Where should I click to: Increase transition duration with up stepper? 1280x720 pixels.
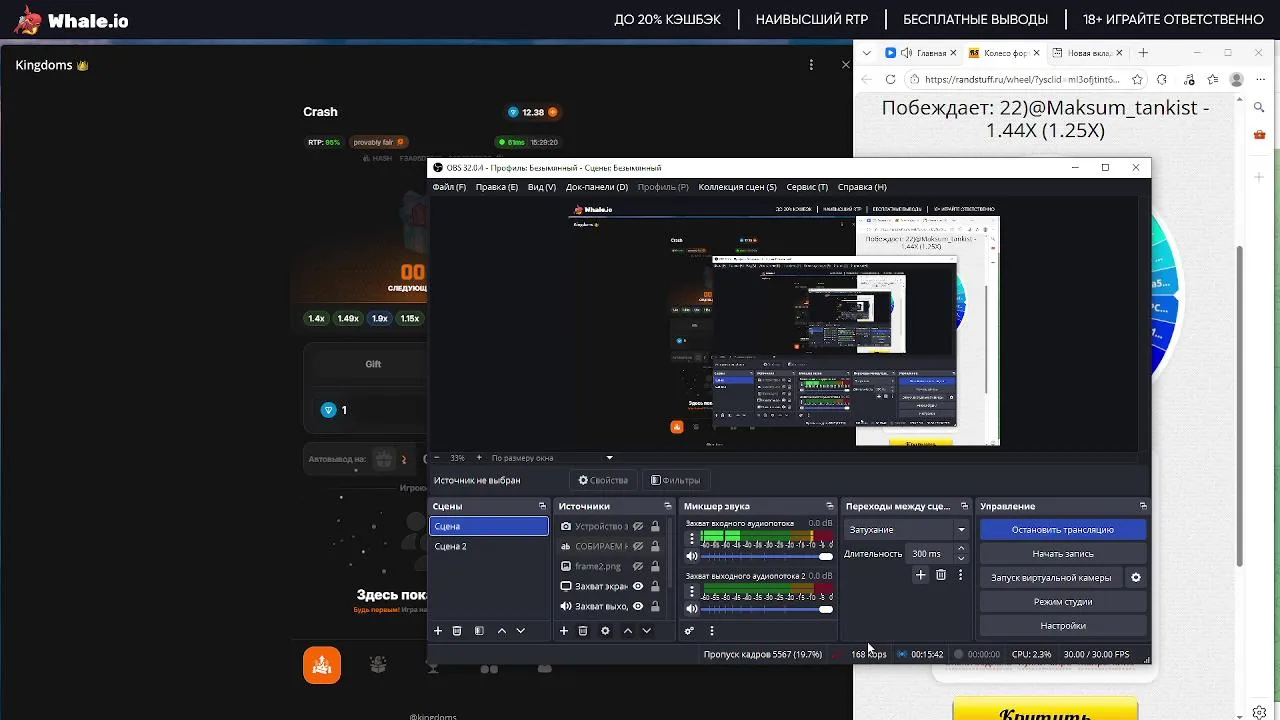click(961, 548)
